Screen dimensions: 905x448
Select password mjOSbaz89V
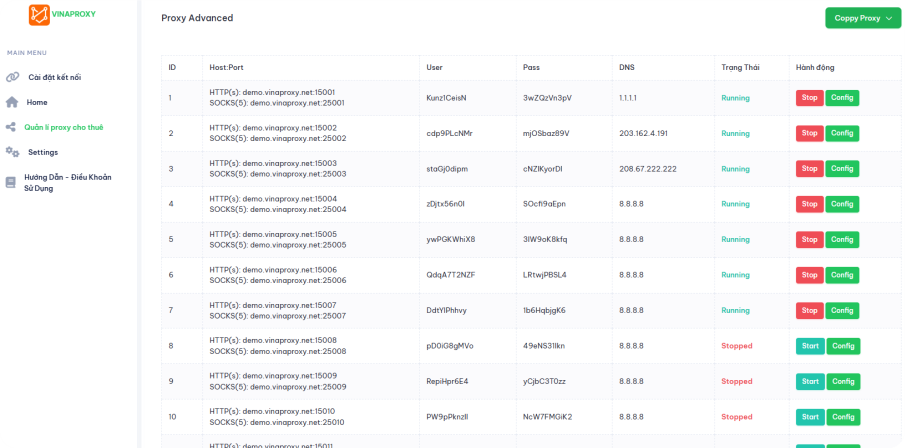pos(546,133)
